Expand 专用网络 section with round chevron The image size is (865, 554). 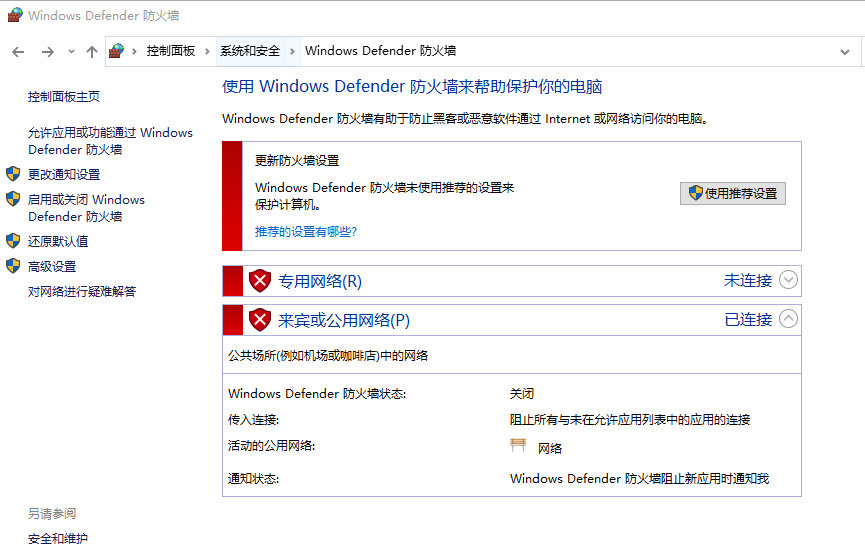pos(788,280)
